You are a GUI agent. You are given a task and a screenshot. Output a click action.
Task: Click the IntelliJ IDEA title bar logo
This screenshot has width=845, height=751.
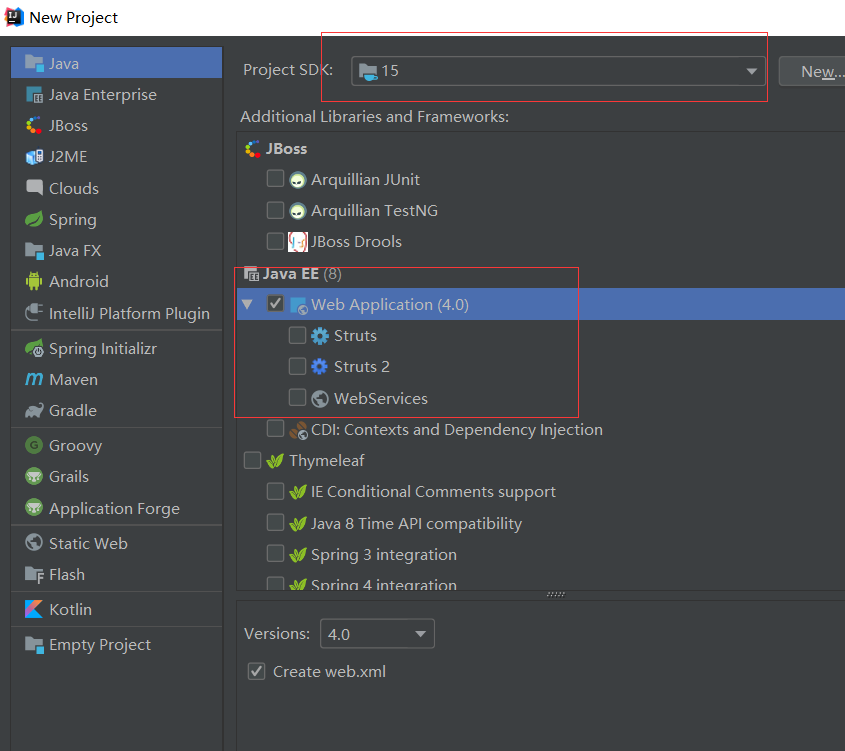14,17
